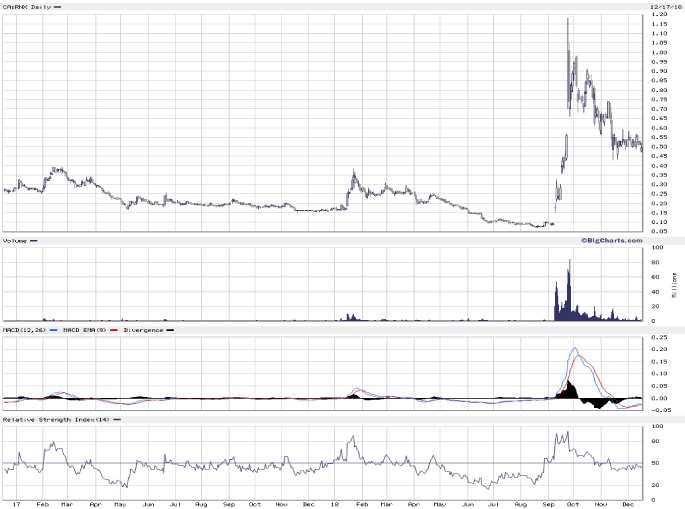Click the '17' year marker on time axis
This screenshot has width=685, height=509.
pyautogui.click(x=15, y=503)
